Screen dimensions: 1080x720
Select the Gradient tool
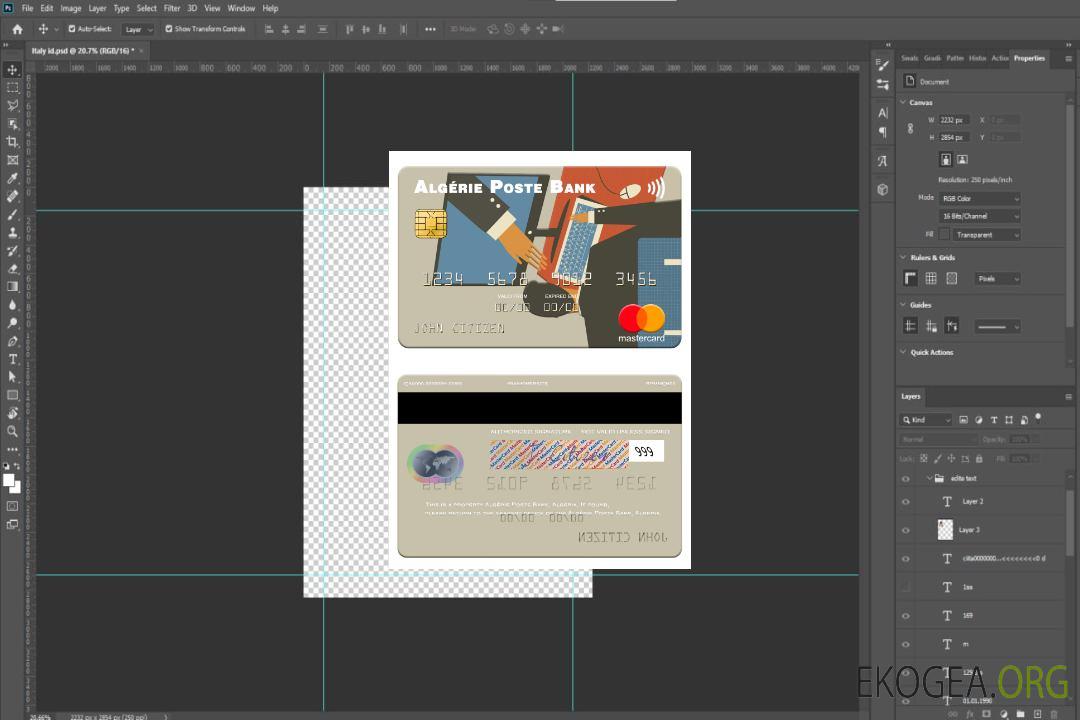coord(12,287)
